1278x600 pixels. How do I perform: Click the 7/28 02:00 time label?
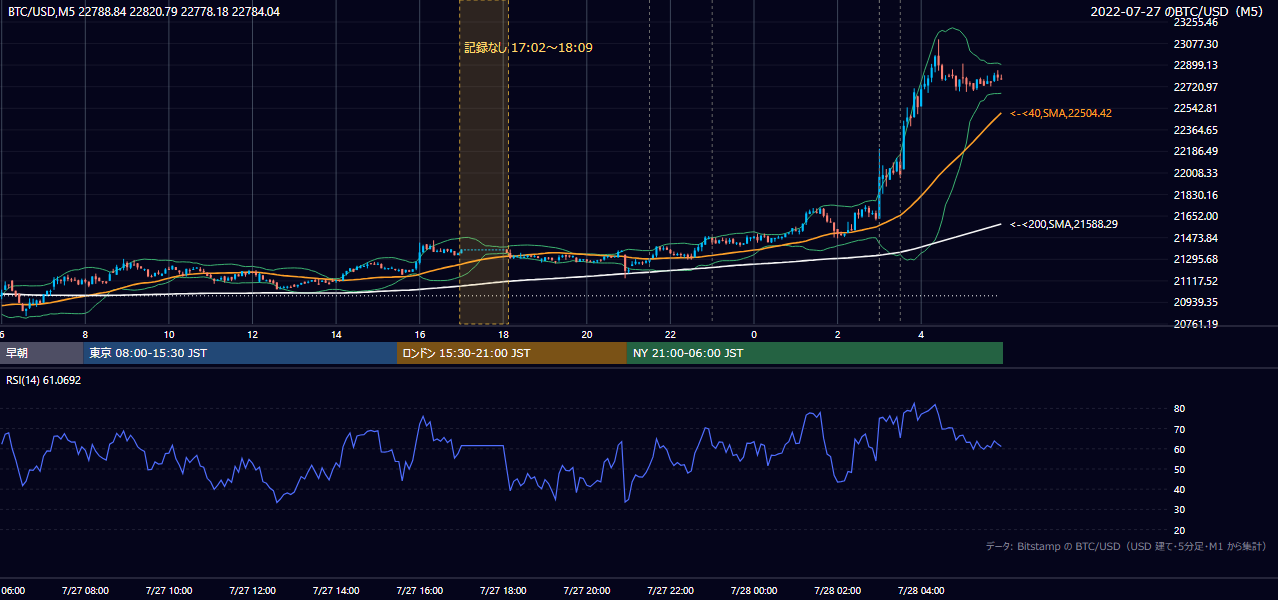click(837, 590)
